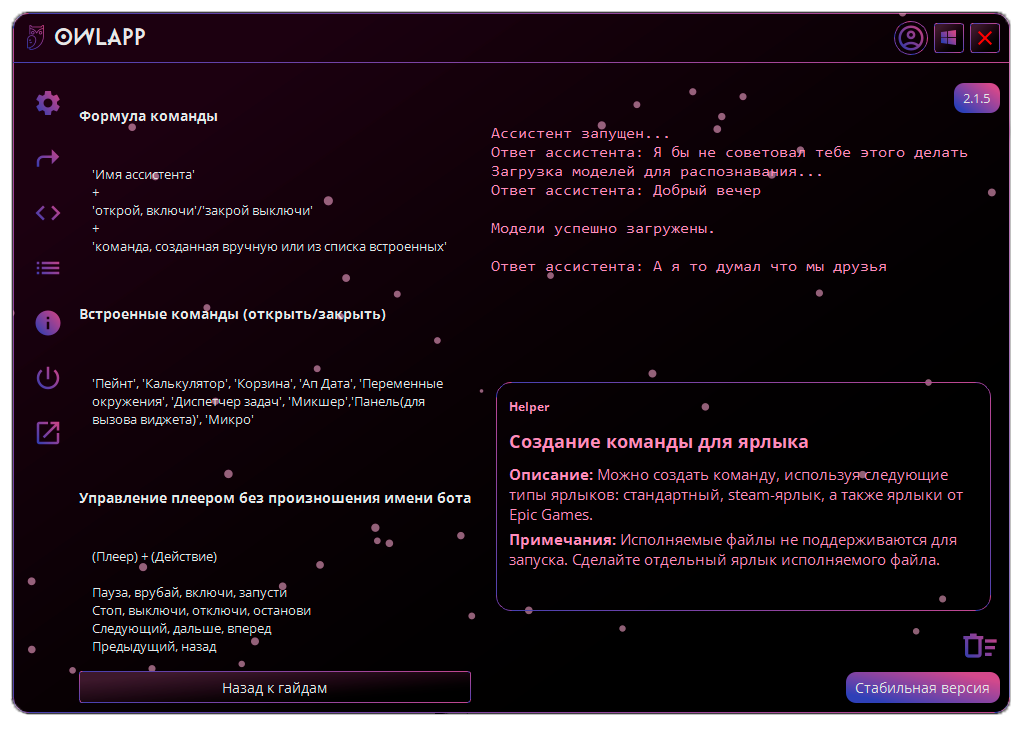Clear the assistant log with the trash icon
Screen dimensions: 1026x731
[978, 647]
